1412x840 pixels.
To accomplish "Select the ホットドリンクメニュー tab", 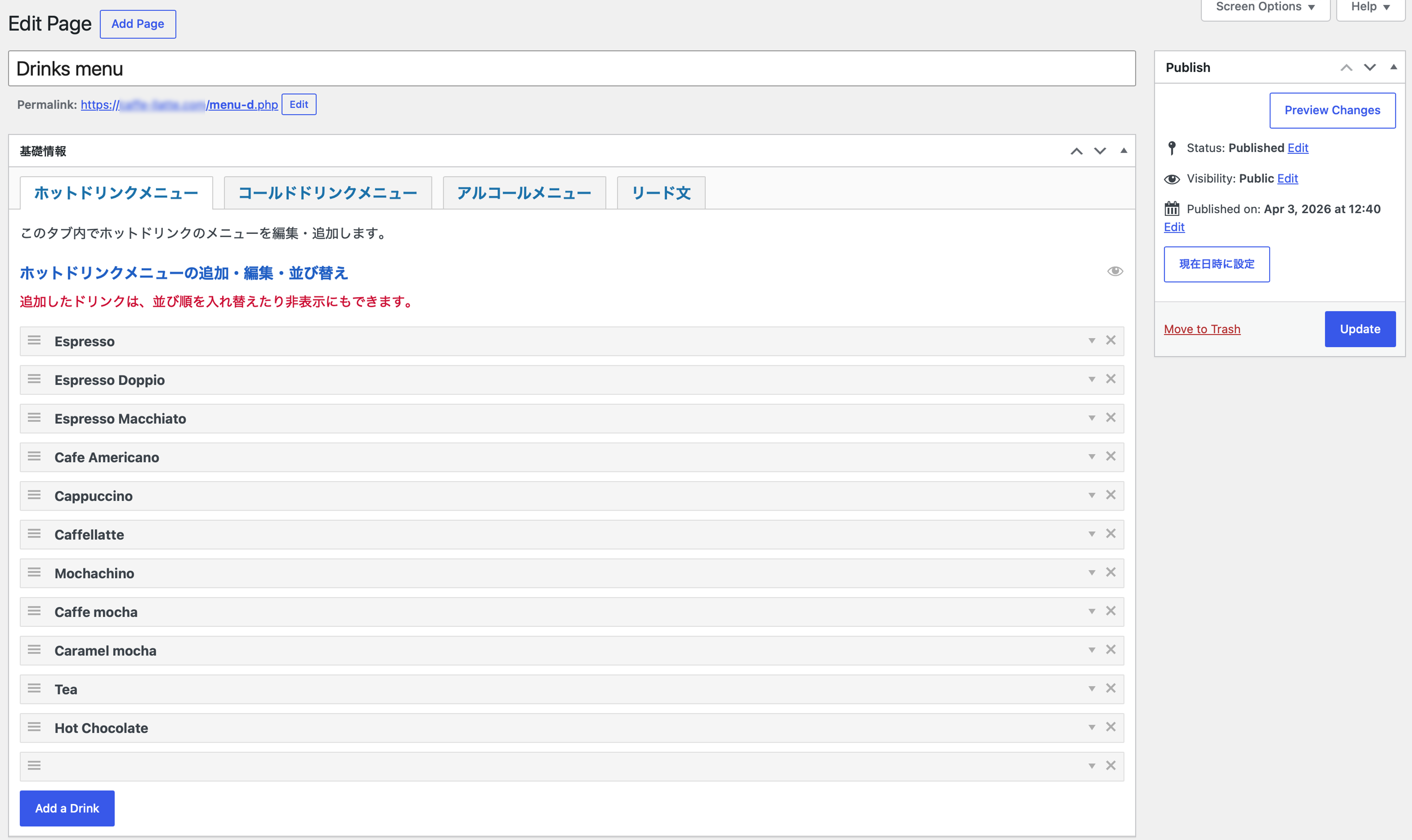I will [x=116, y=193].
